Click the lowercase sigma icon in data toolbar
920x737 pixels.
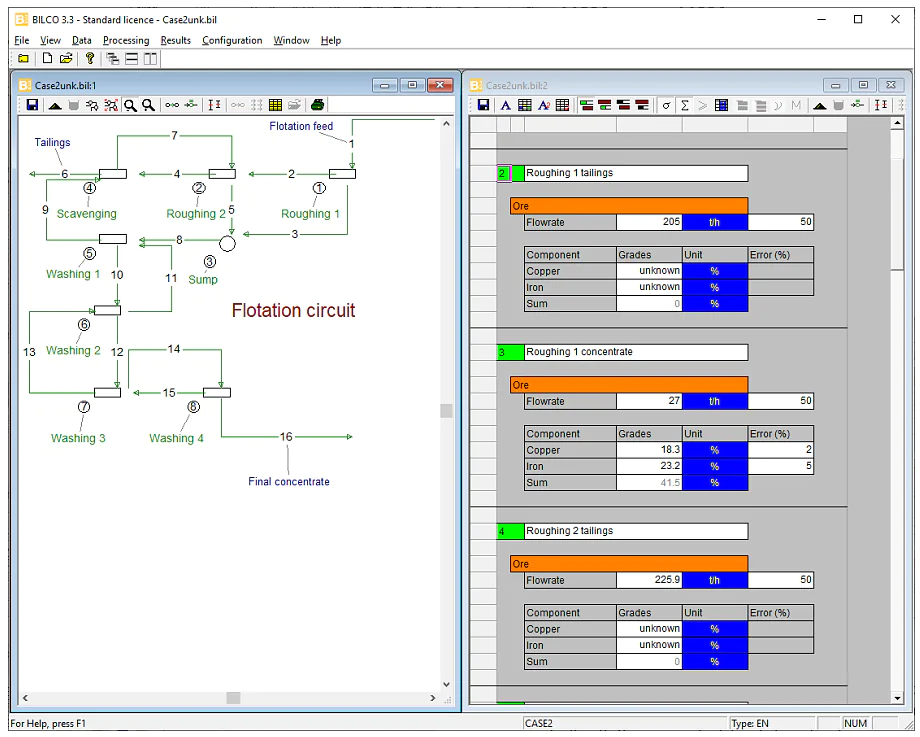[666, 105]
